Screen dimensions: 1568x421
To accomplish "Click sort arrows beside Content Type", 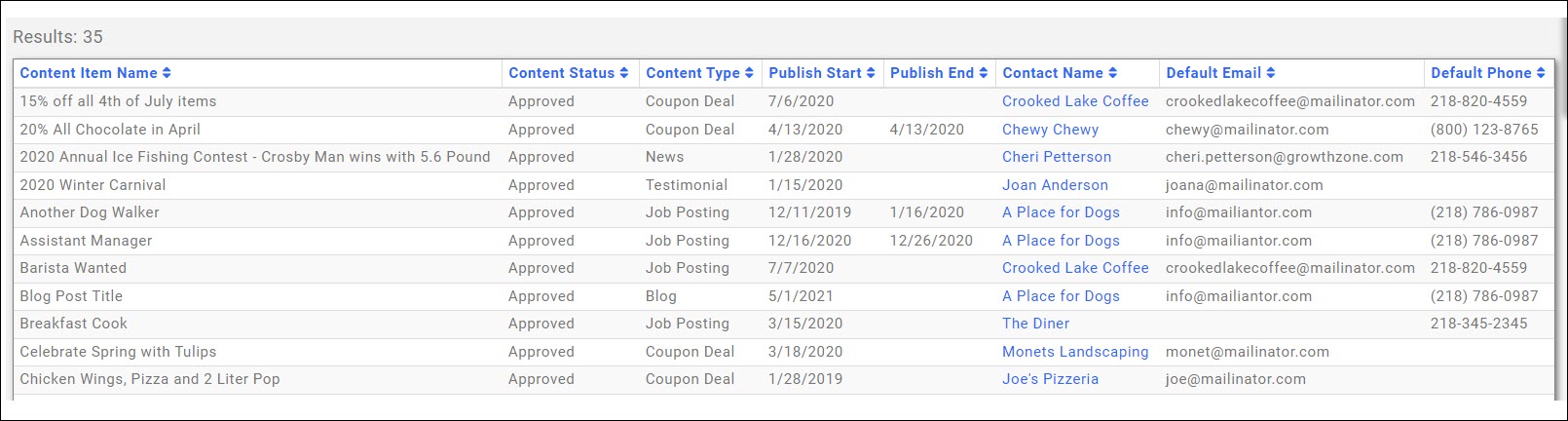I will point(749,73).
